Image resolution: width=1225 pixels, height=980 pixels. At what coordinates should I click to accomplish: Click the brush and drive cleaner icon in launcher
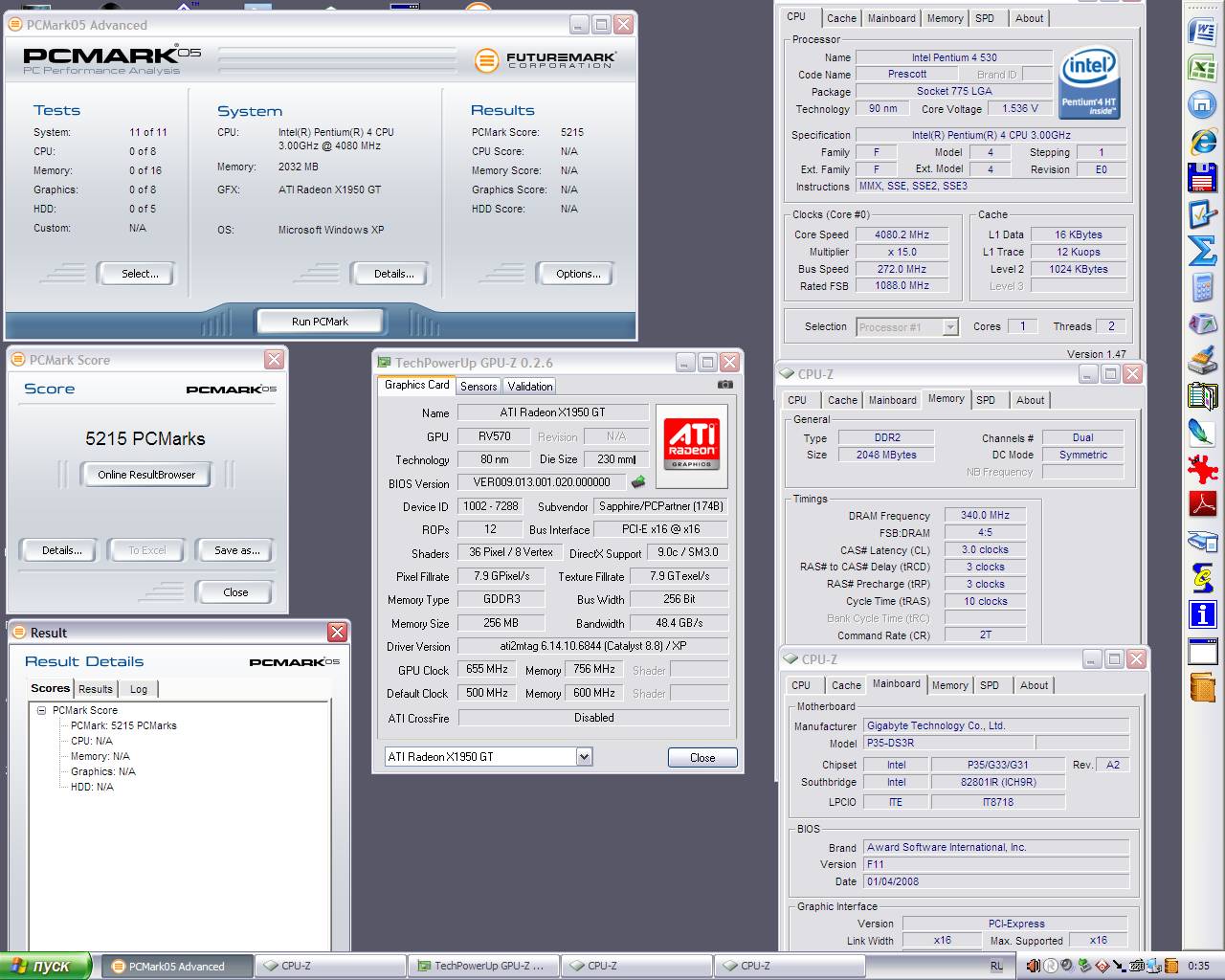(x=1202, y=360)
